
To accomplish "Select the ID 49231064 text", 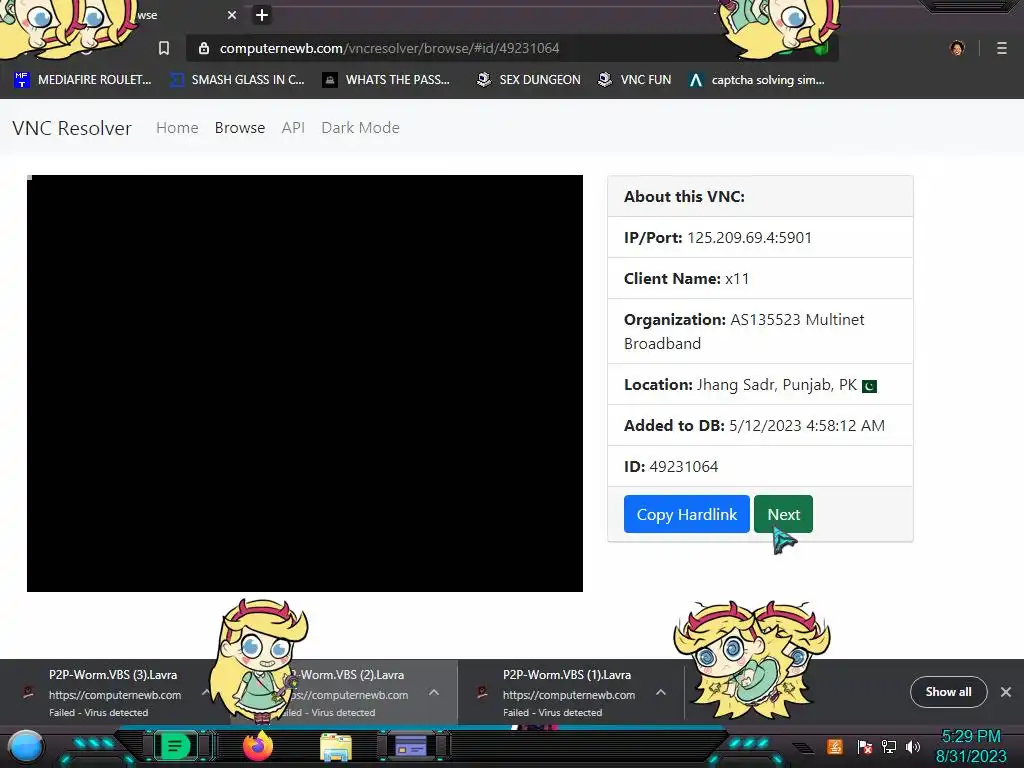I will point(683,467).
